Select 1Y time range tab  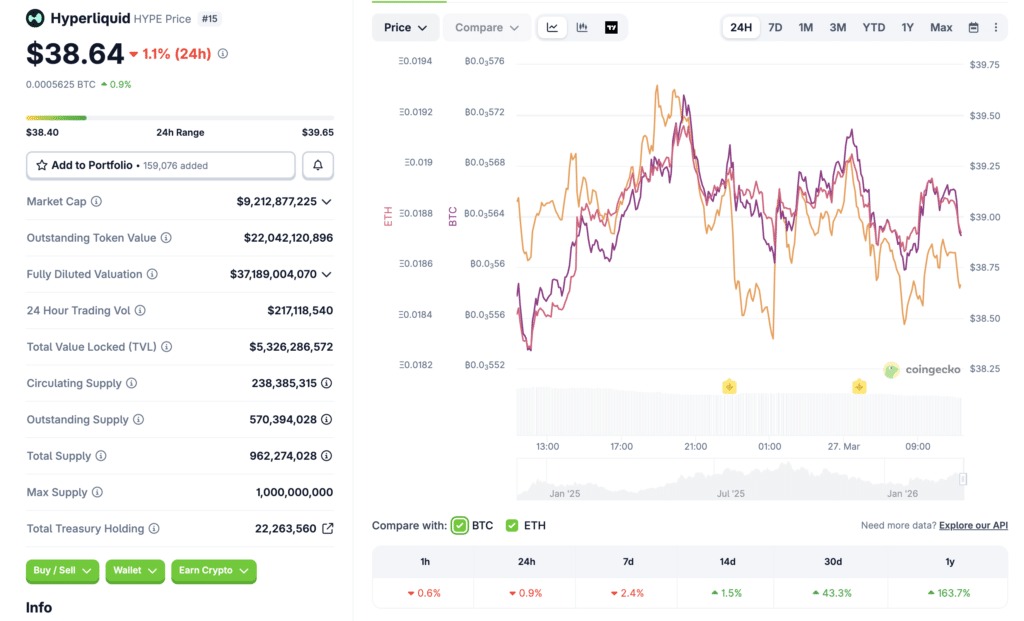click(x=908, y=27)
